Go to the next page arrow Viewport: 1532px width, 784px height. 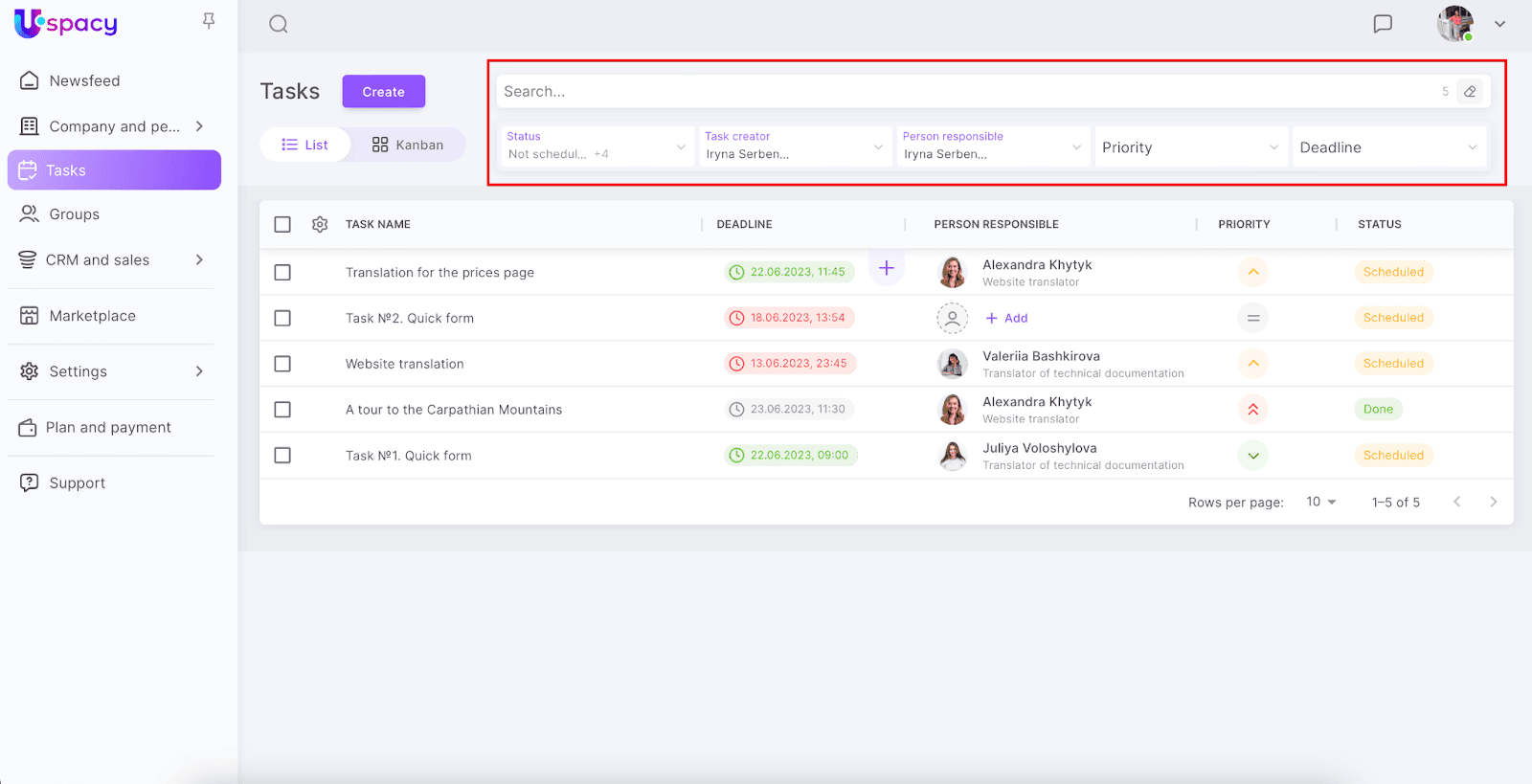click(x=1493, y=502)
